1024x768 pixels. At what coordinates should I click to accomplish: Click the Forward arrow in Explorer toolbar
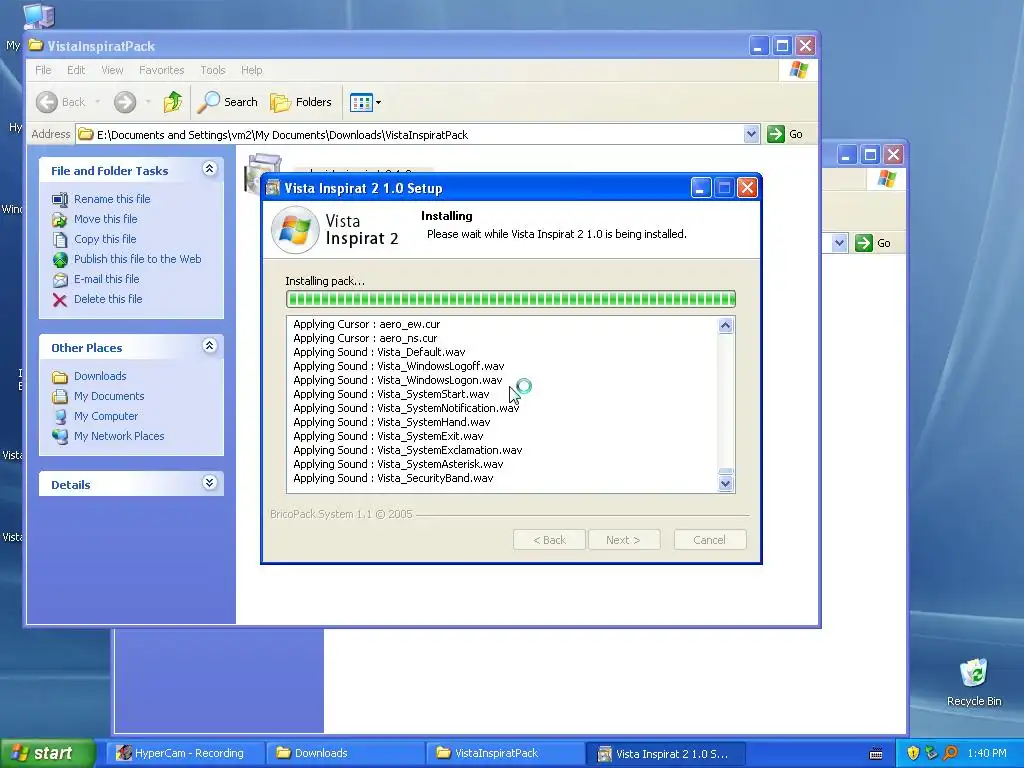(x=125, y=102)
